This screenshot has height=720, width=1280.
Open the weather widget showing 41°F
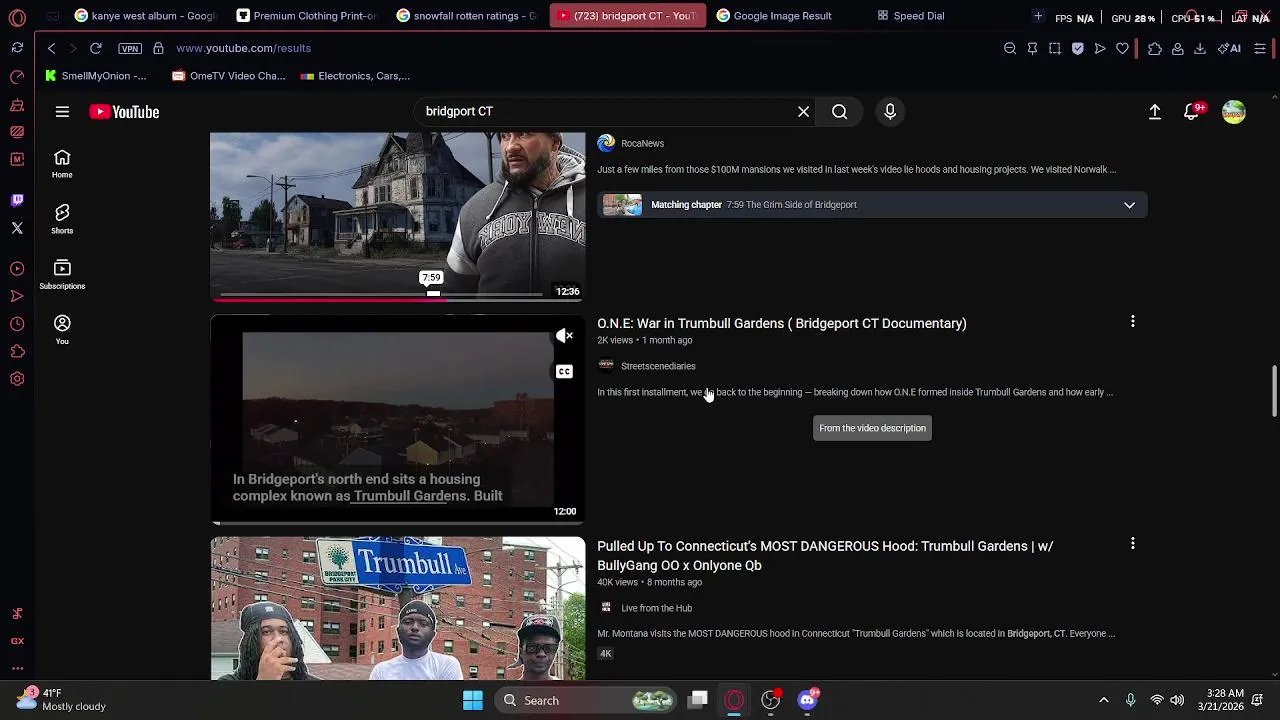(62, 700)
